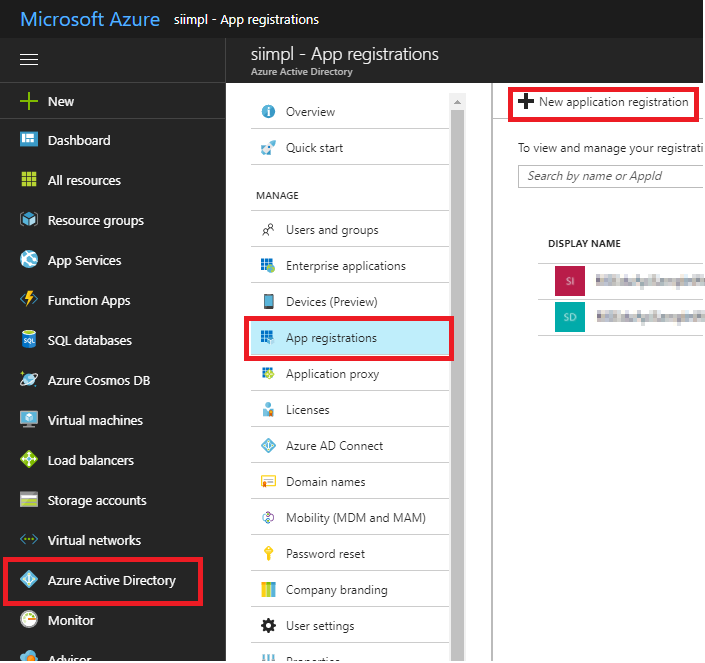Open Password reset menu entry
The width and height of the screenshot is (705, 663).
click(x=350, y=553)
